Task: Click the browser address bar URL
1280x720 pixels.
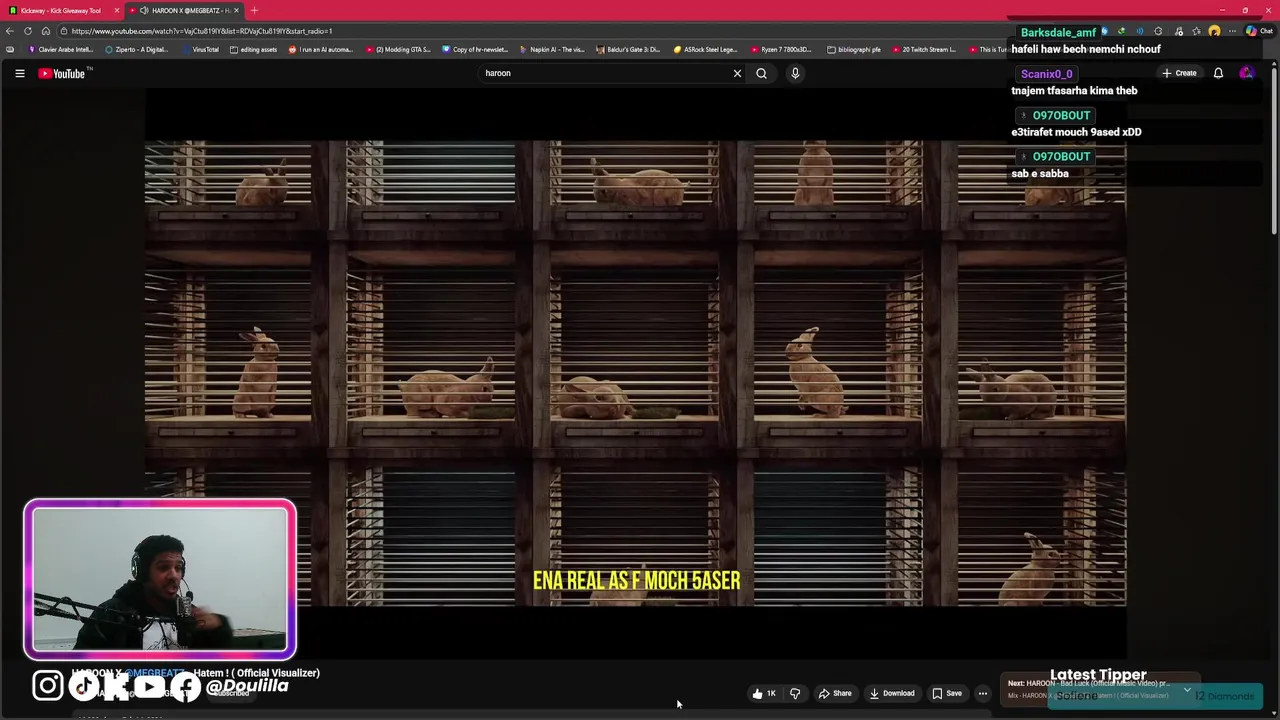Action: coord(202,31)
